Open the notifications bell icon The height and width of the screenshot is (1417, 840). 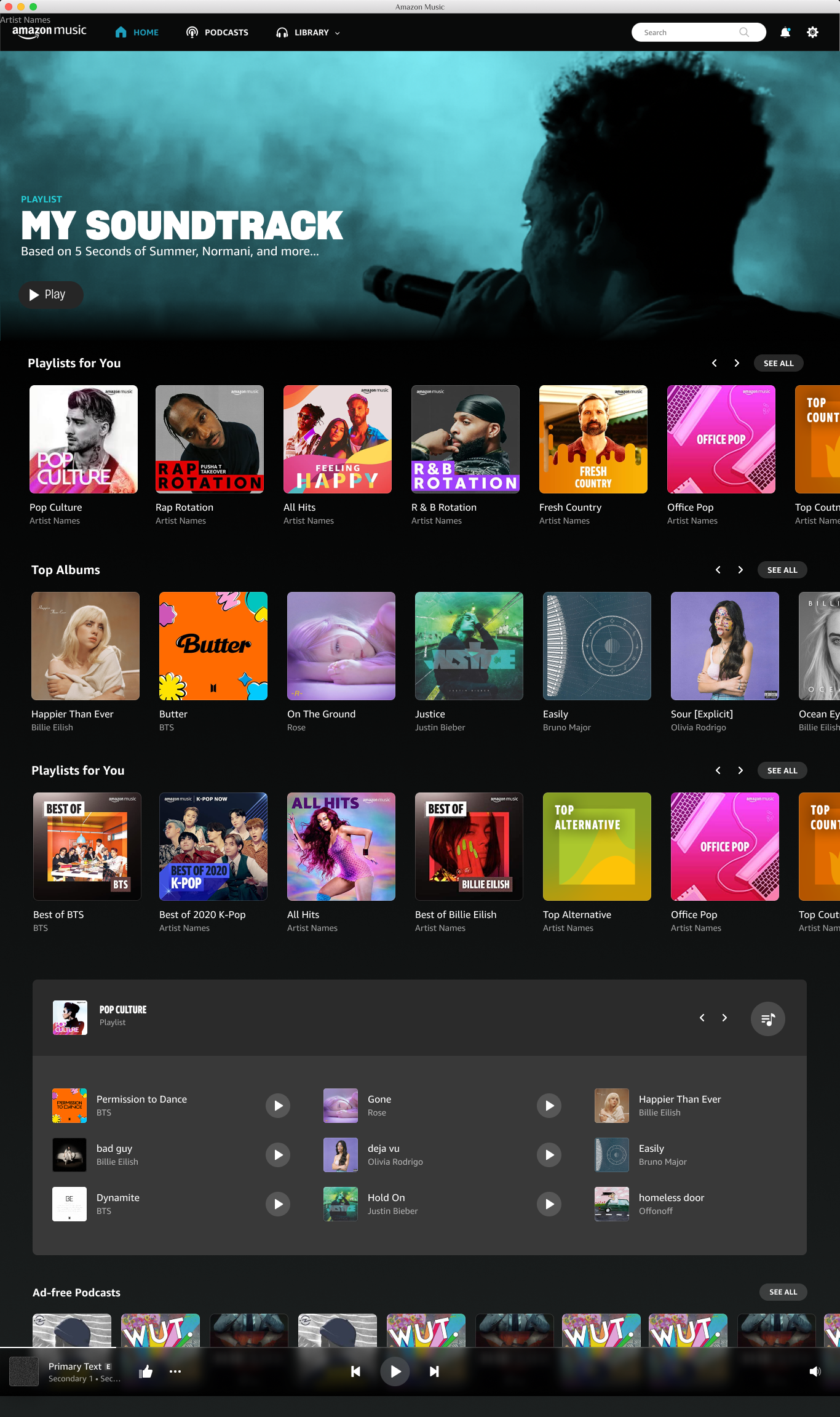pyautogui.click(x=785, y=33)
